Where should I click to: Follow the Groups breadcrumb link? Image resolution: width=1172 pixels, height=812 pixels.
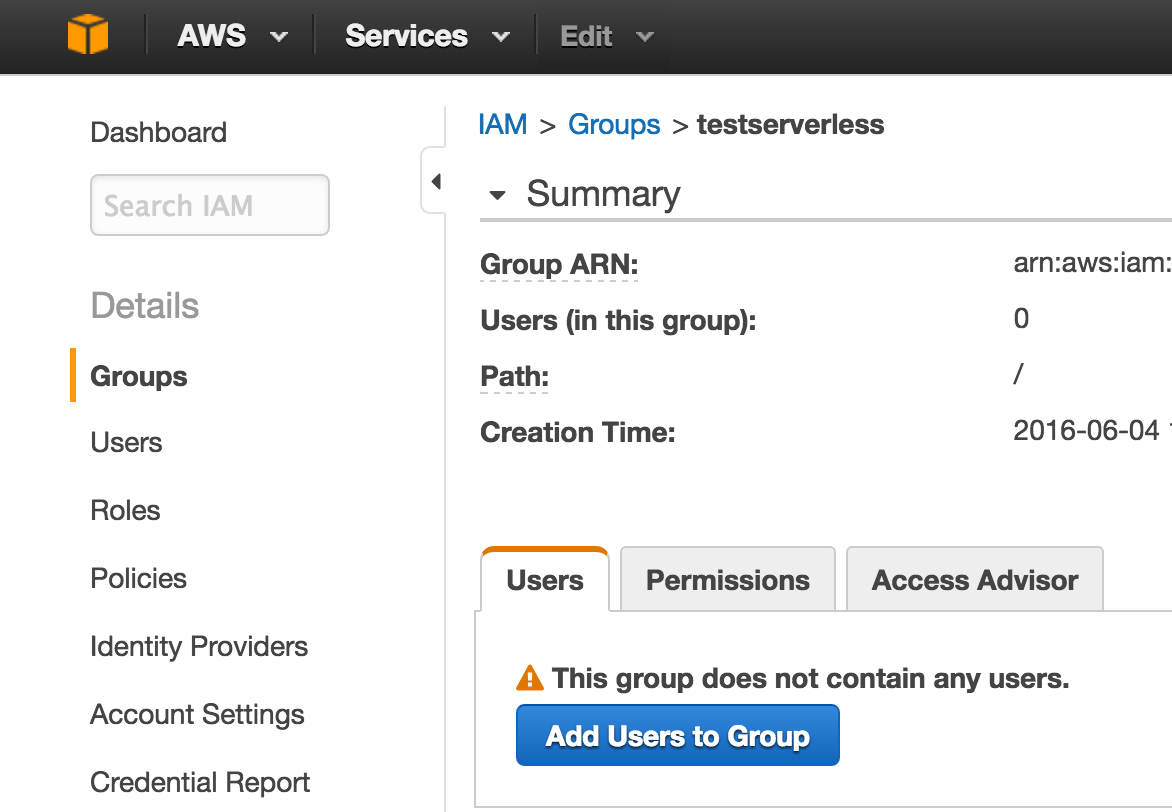[x=614, y=124]
